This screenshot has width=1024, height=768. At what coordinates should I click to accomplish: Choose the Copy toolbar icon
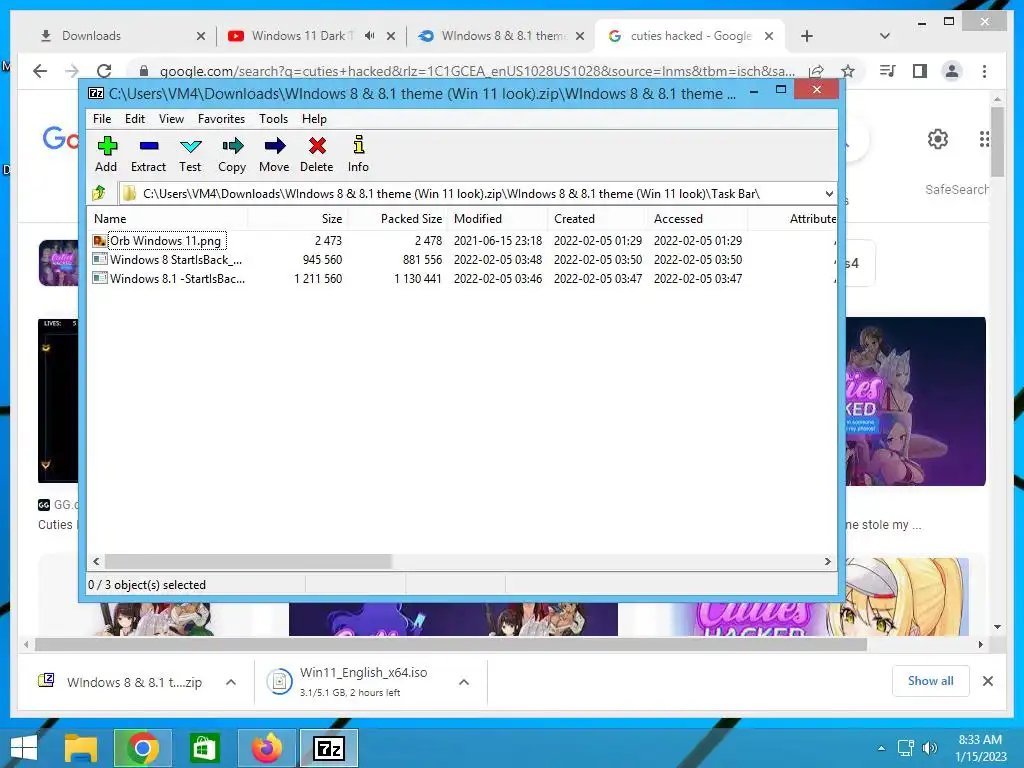(232, 154)
